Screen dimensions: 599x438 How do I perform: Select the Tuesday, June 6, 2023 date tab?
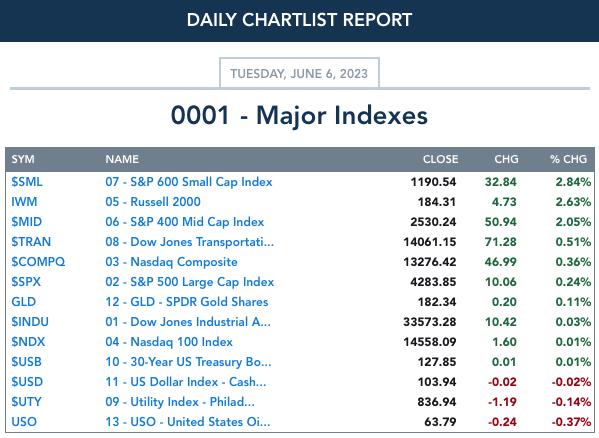click(x=299, y=73)
